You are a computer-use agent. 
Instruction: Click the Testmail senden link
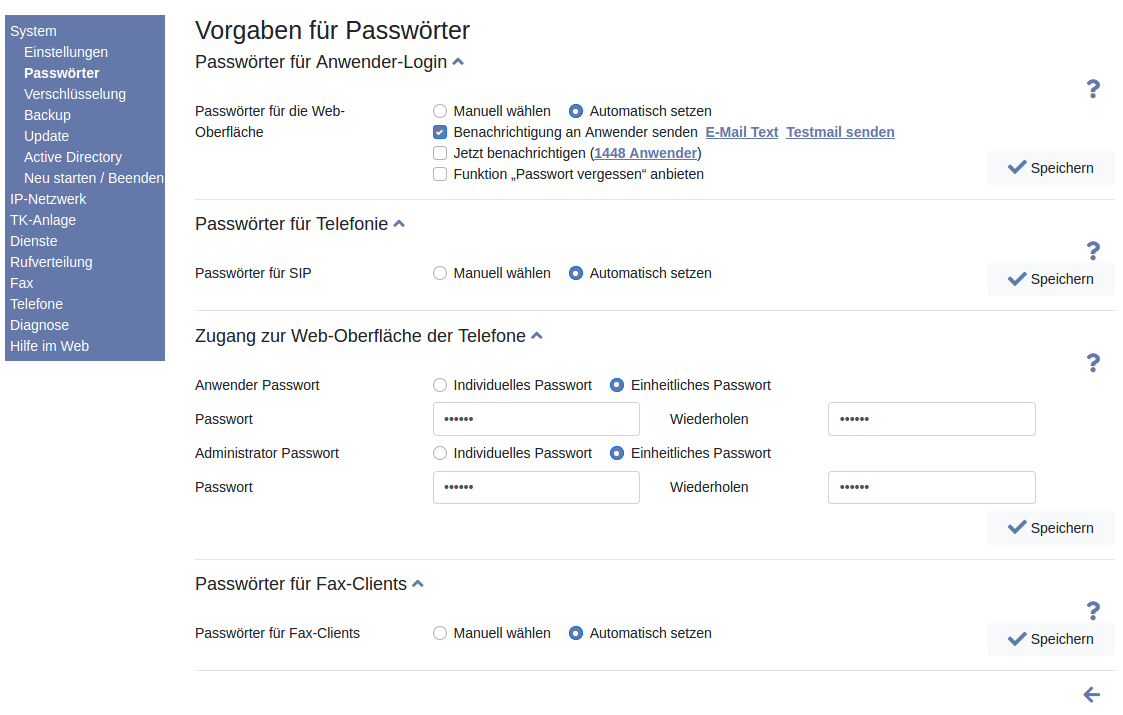point(840,132)
